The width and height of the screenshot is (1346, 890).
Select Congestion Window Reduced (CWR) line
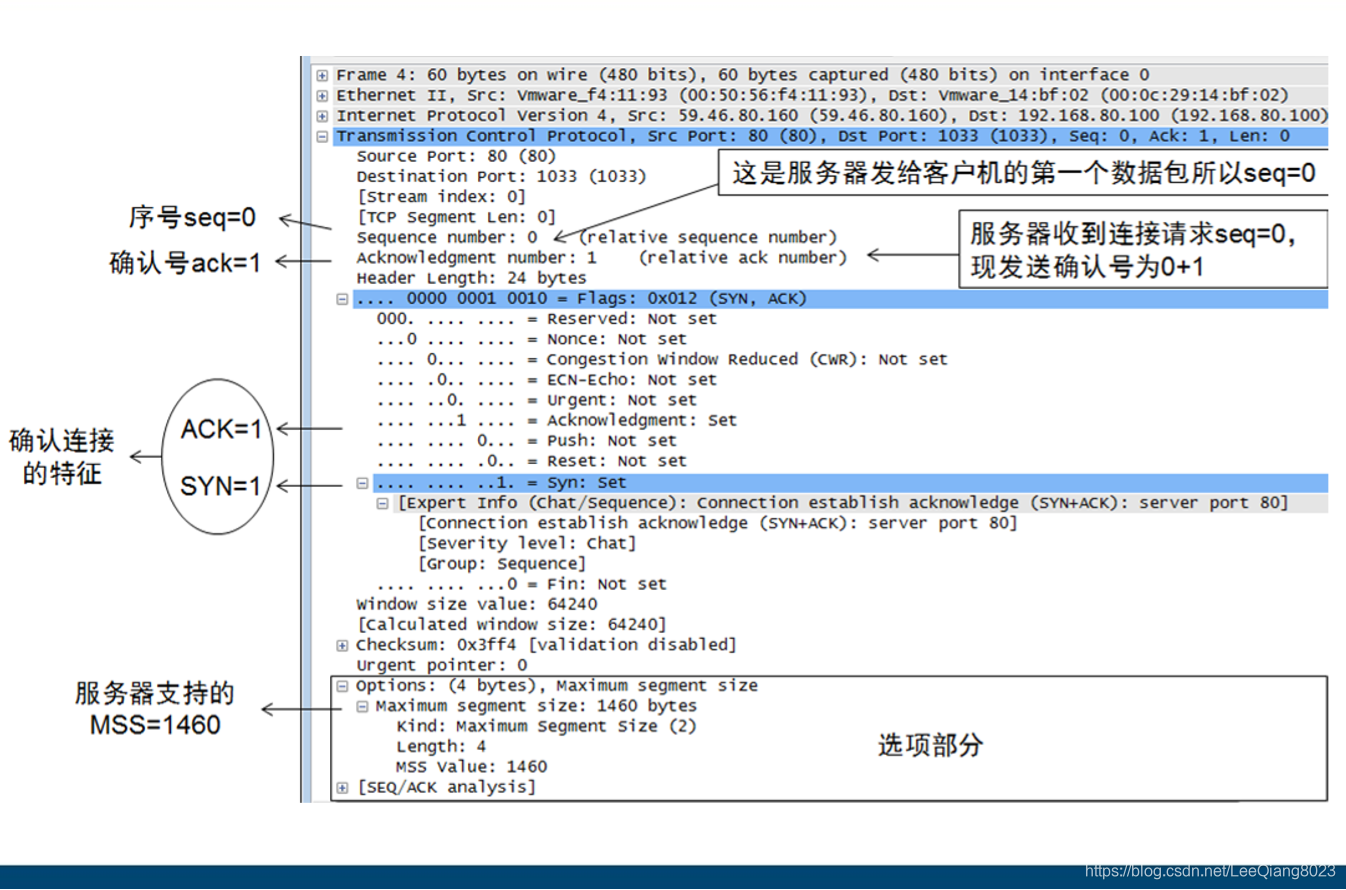coord(662,360)
